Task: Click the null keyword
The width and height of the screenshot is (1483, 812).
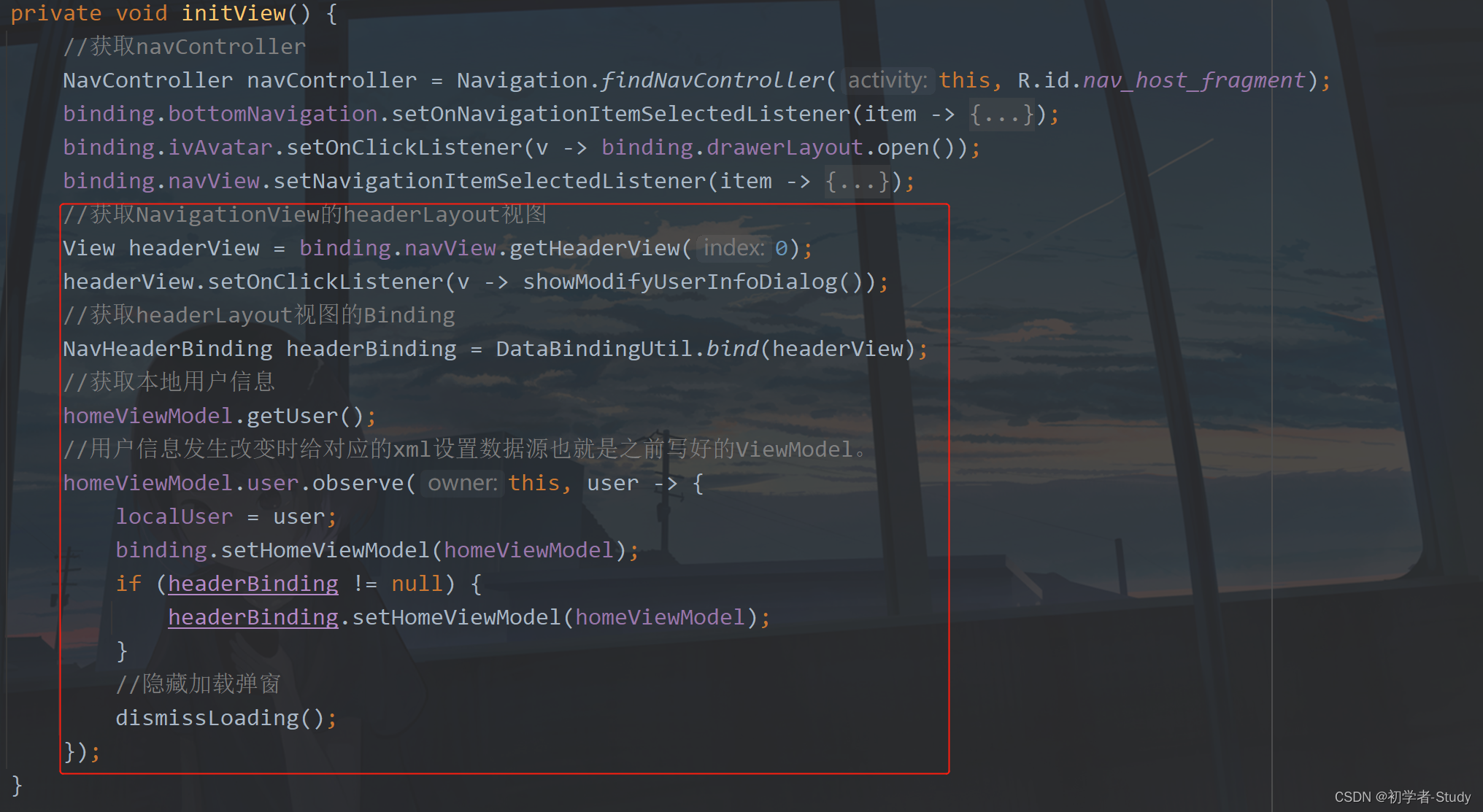Action: pyautogui.click(x=417, y=584)
